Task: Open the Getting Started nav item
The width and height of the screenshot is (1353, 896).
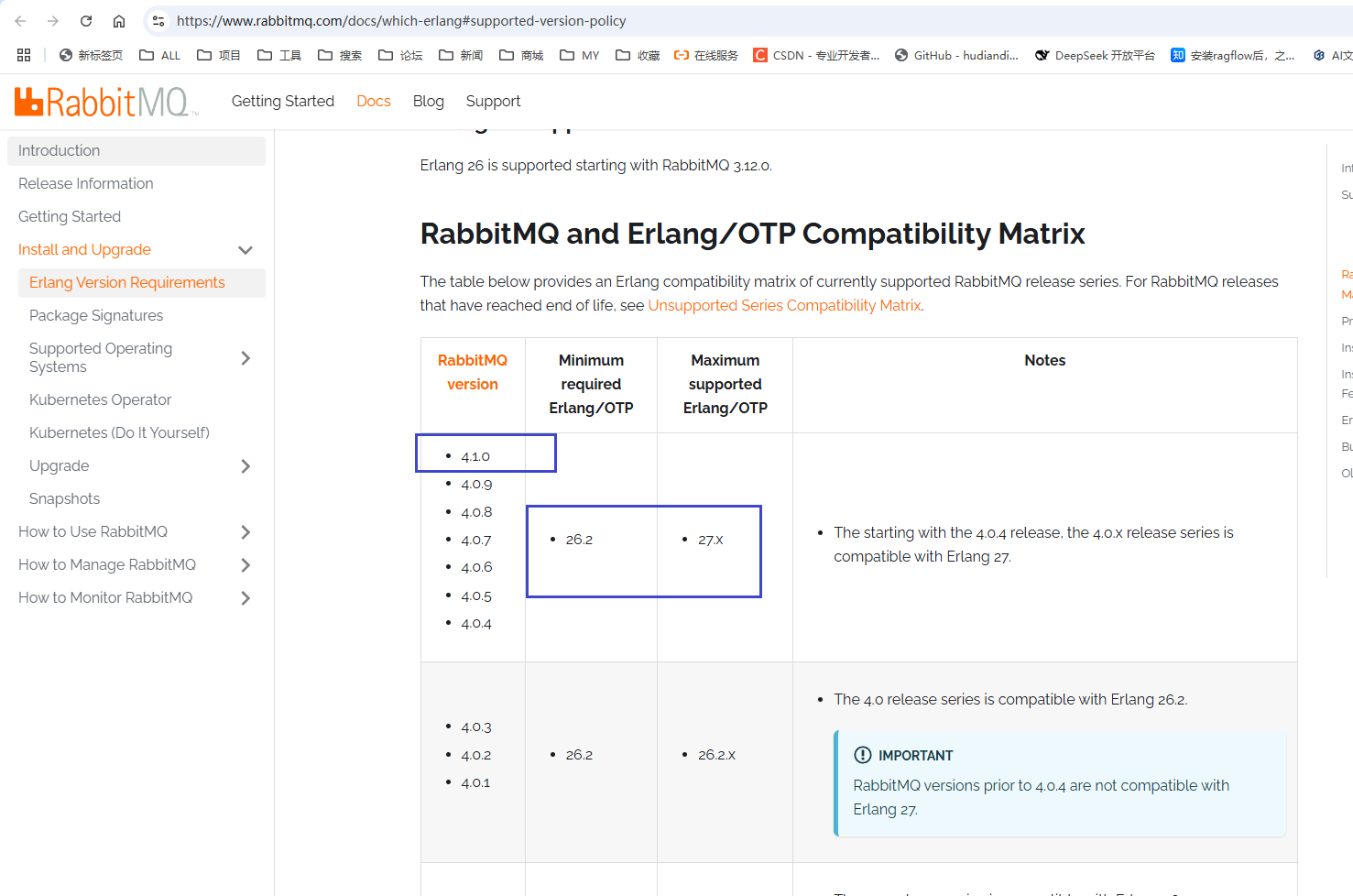Action: point(283,101)
